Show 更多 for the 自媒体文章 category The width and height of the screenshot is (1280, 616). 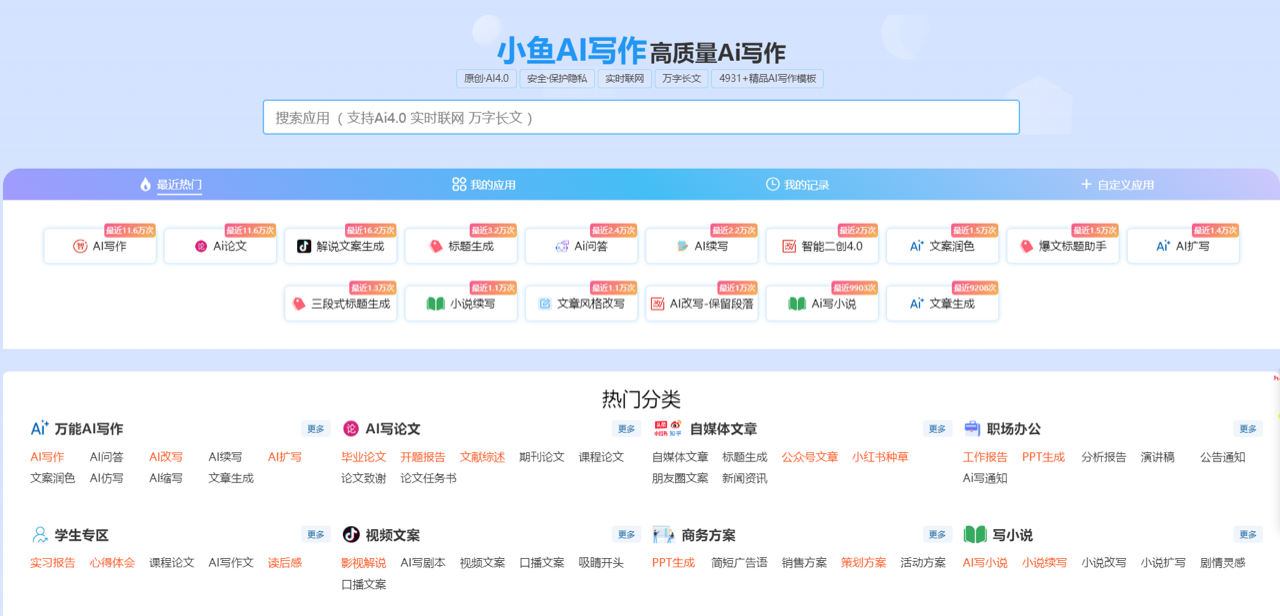point(937,429)
